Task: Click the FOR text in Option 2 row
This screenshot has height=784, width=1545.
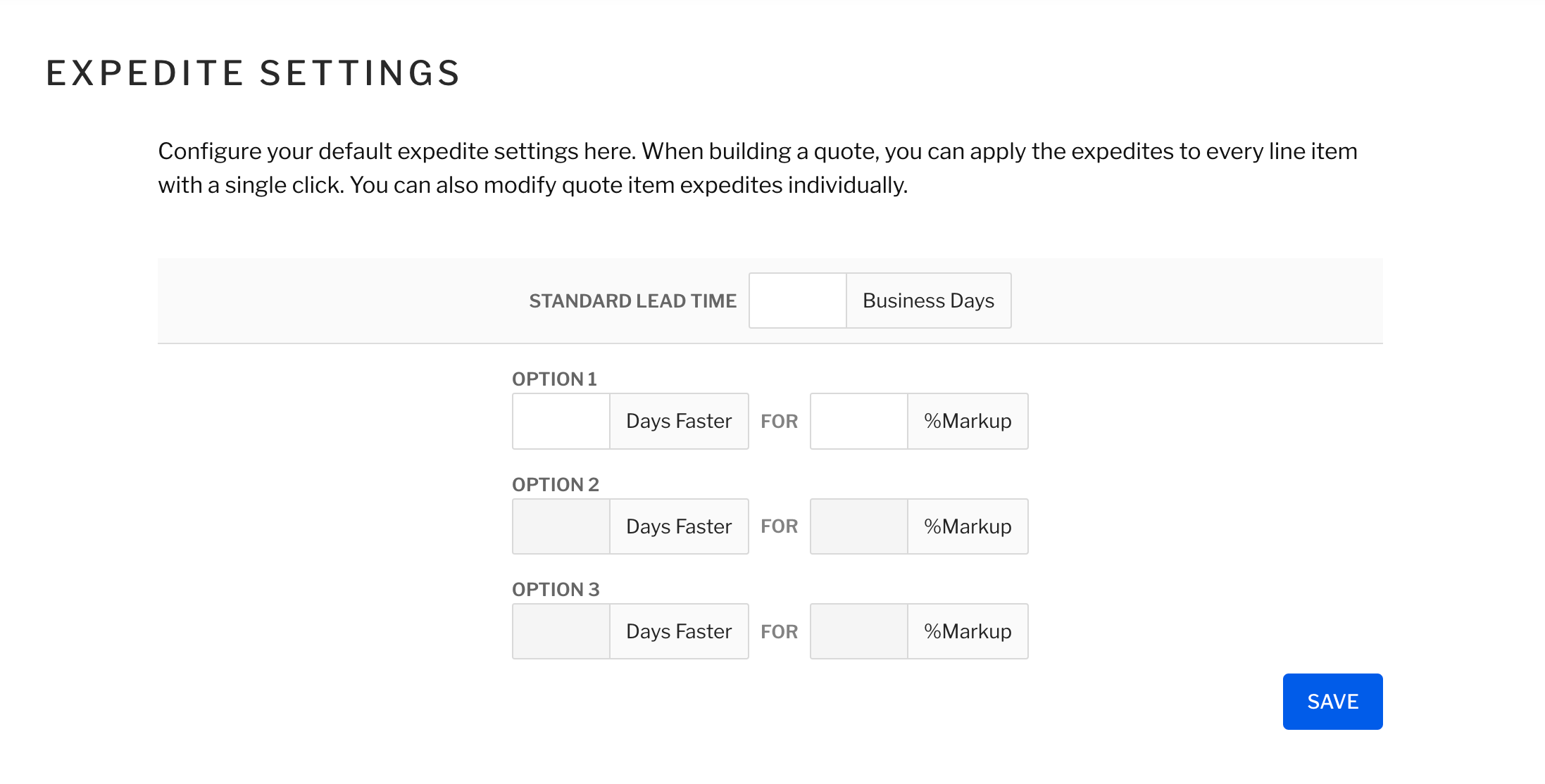Action: 779,526
